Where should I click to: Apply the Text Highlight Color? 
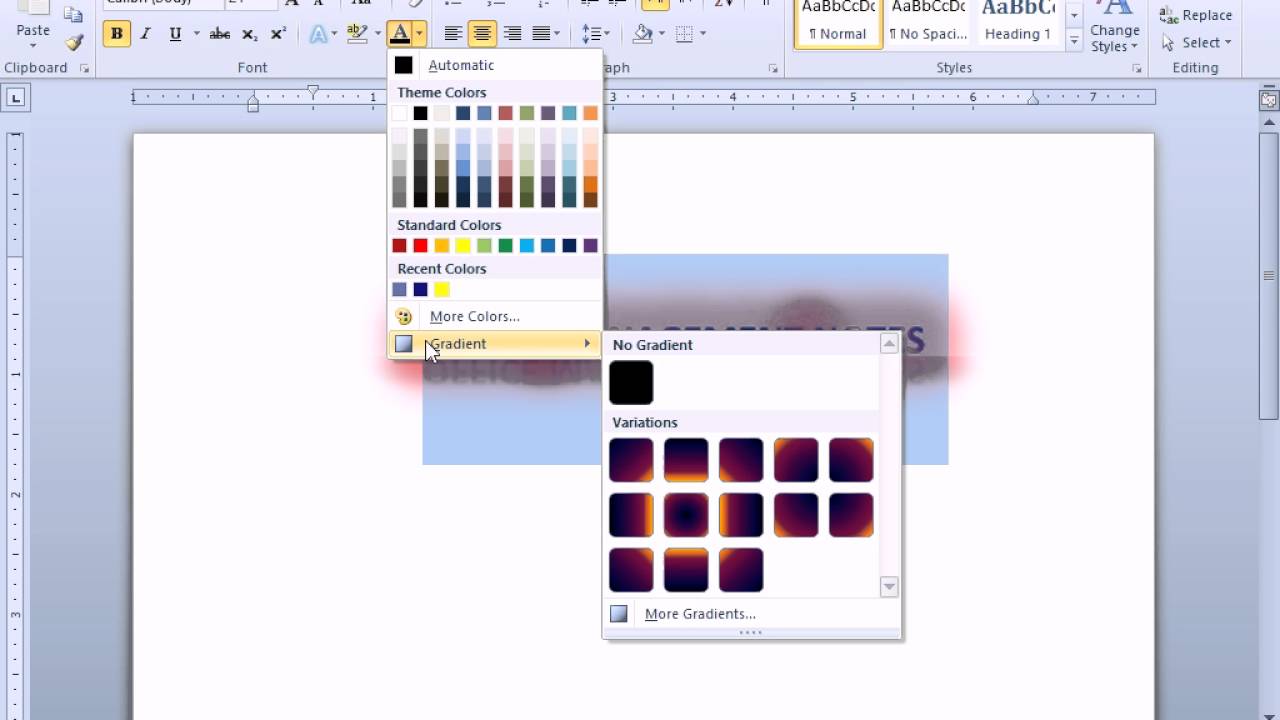[357, 34]
